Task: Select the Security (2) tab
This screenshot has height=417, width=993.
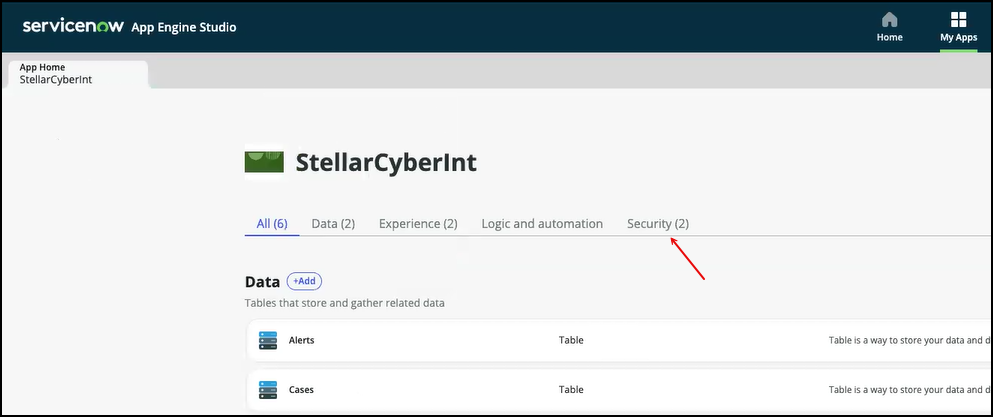Action: click(x=657, y=224)
